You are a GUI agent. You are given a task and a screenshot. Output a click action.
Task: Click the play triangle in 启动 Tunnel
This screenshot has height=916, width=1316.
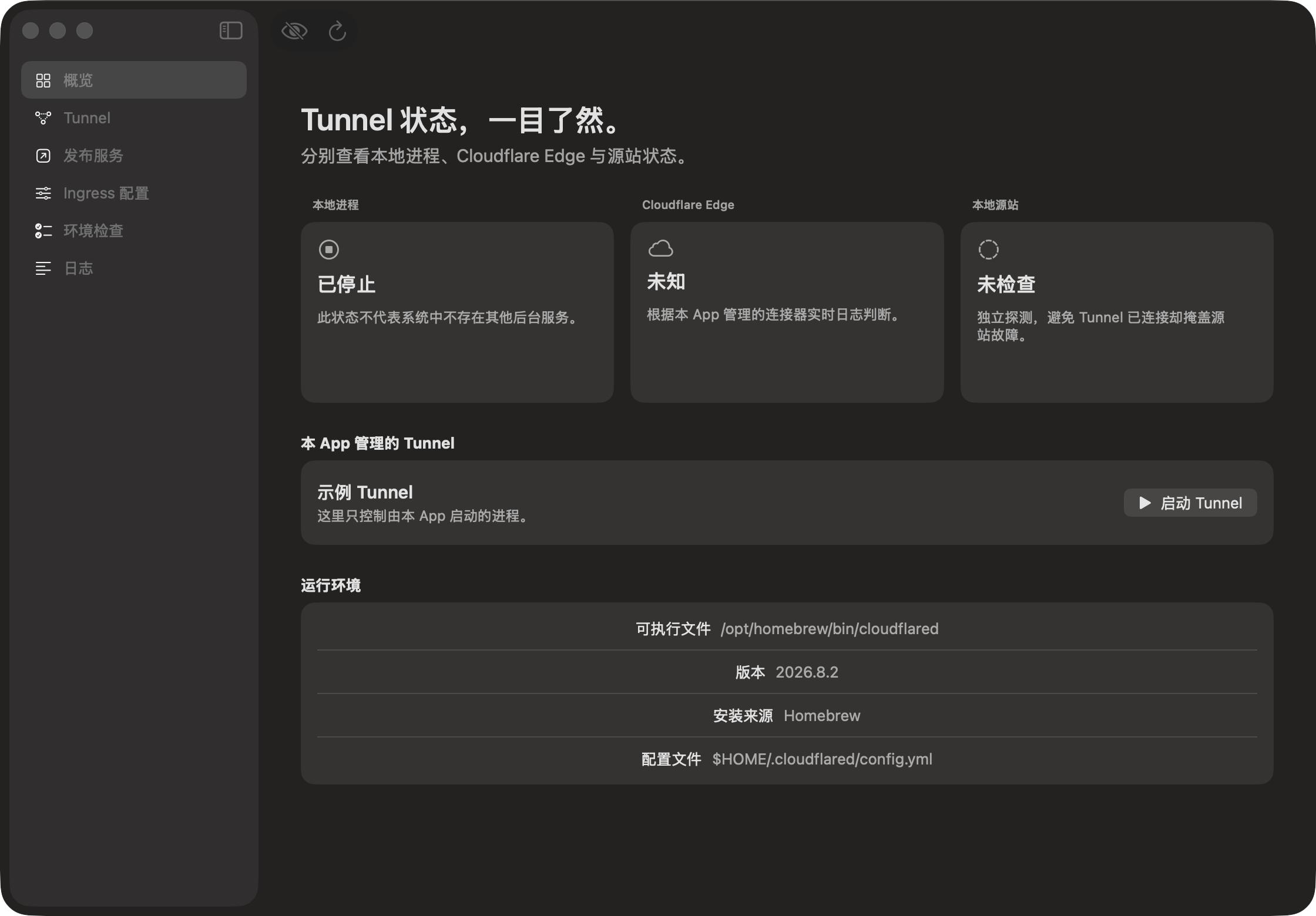[1145, 503]
